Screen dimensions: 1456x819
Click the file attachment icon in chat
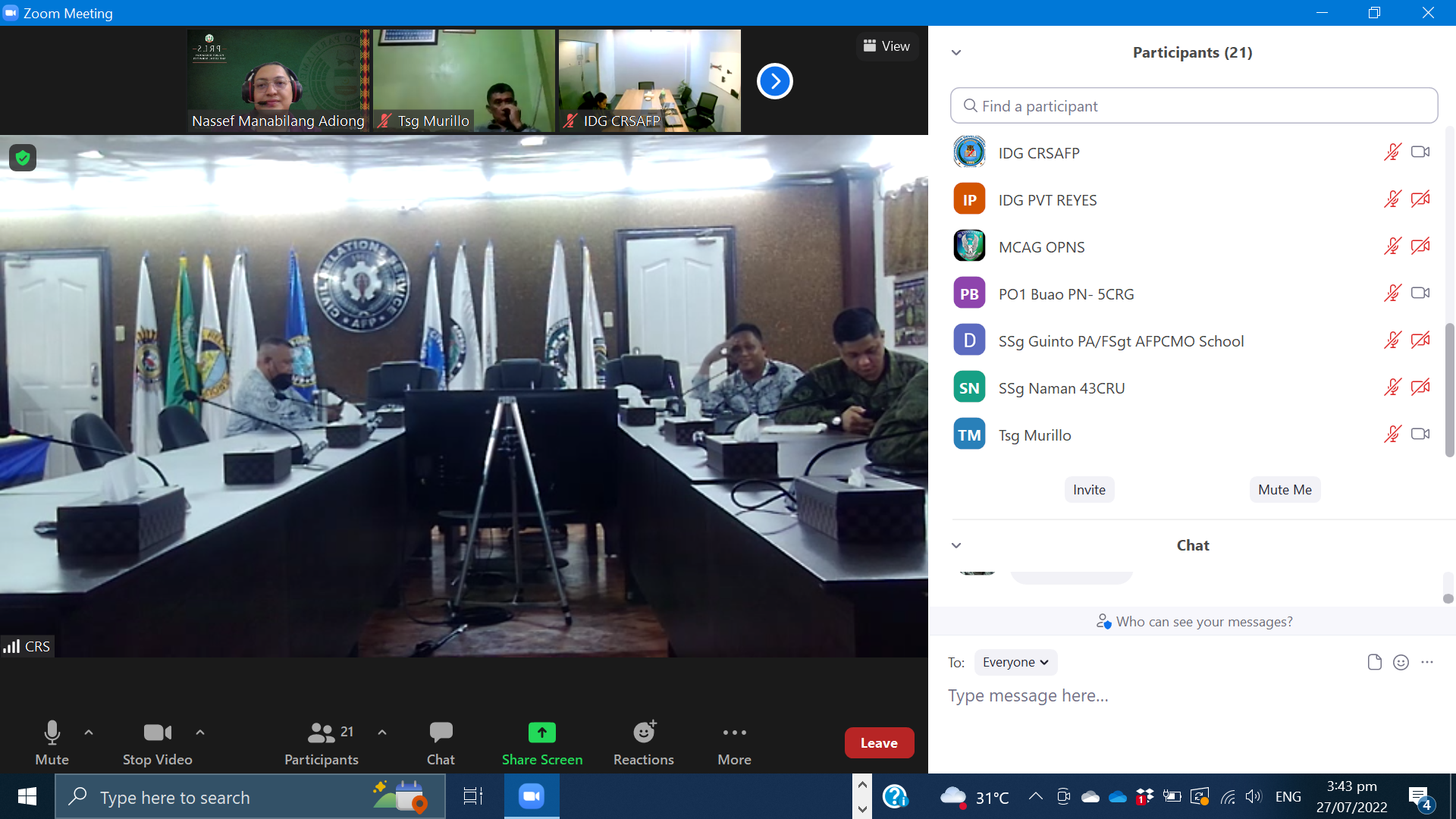pos(1374,662)
